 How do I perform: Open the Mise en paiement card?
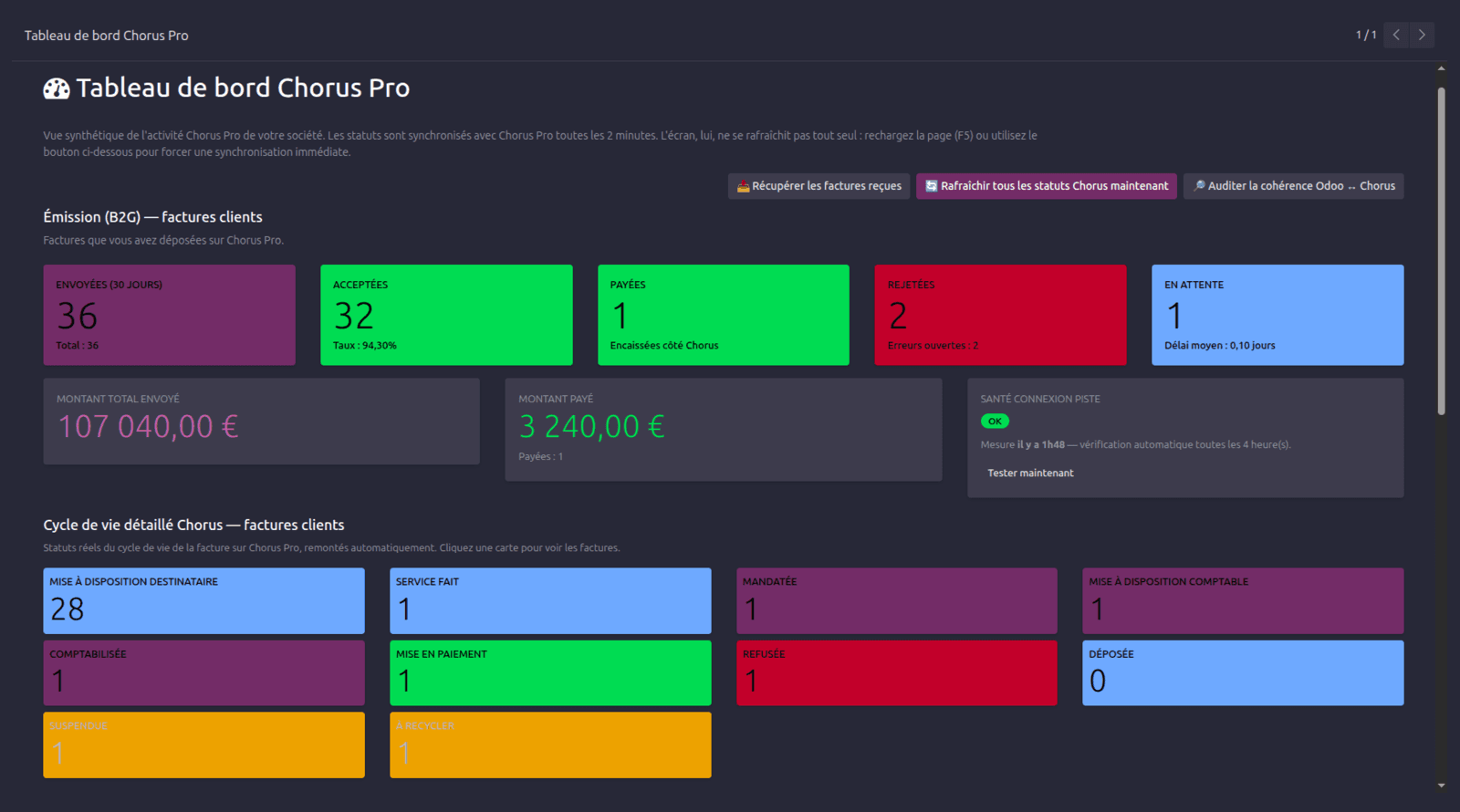(x=550, y=673)
